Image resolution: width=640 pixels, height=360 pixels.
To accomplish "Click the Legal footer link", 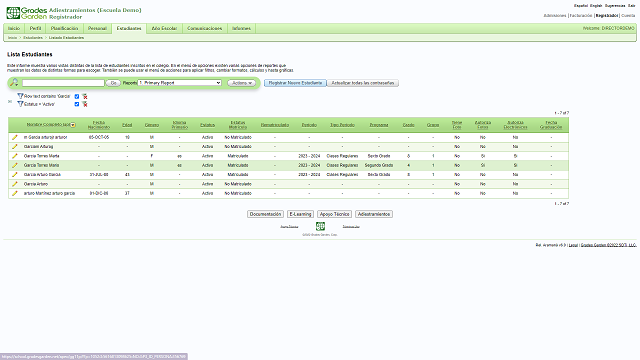I will [x=573, y=245].
